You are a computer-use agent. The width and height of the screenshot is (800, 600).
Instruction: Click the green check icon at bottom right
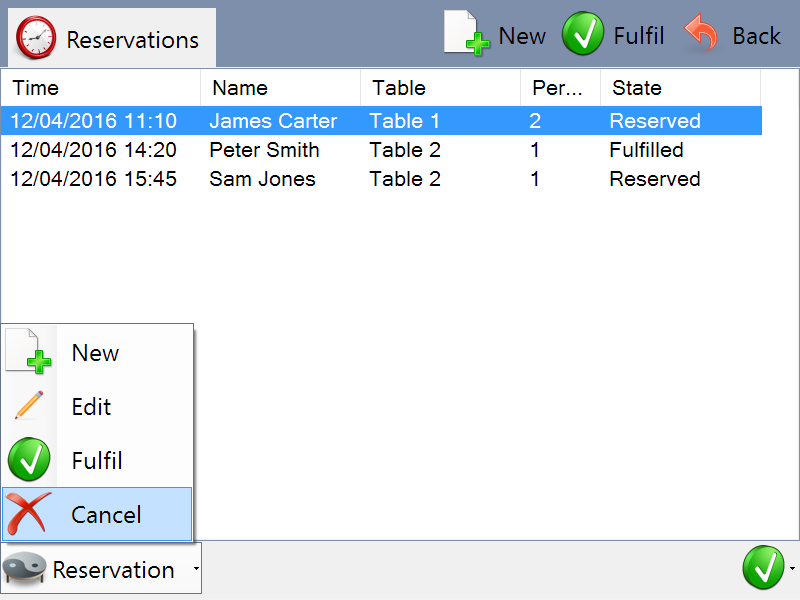pyautogui.click(x=763, y=568)
